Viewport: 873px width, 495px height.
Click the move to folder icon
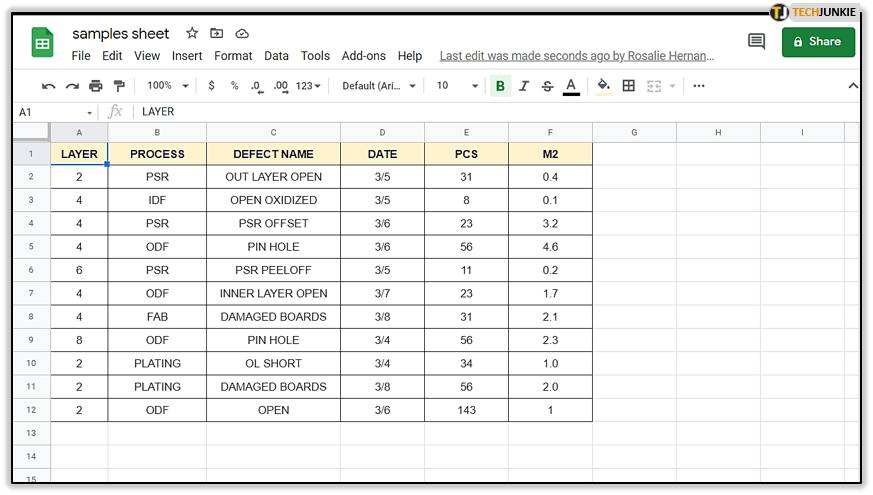point(217,34)
